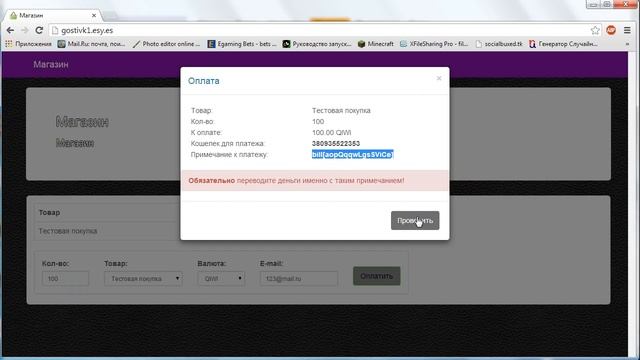This screenshot has height=360, width=640.
Task: Close the Оплата dialog with X
Action: coord(439,78)
